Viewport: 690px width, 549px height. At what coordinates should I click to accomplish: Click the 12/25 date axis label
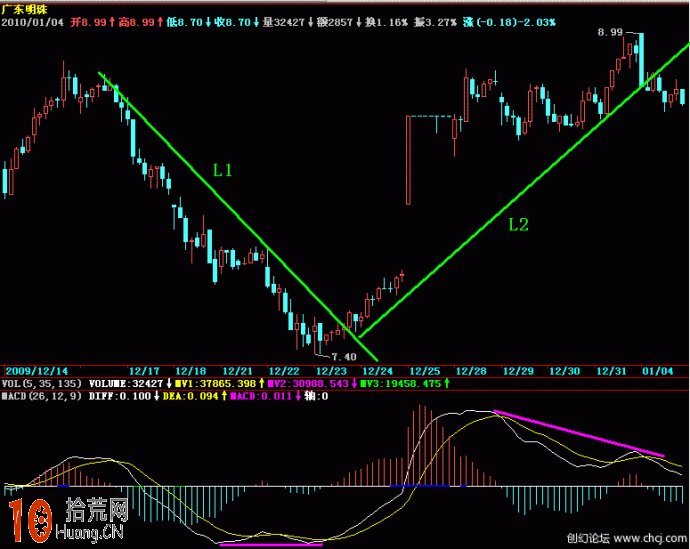click(425, 371)
